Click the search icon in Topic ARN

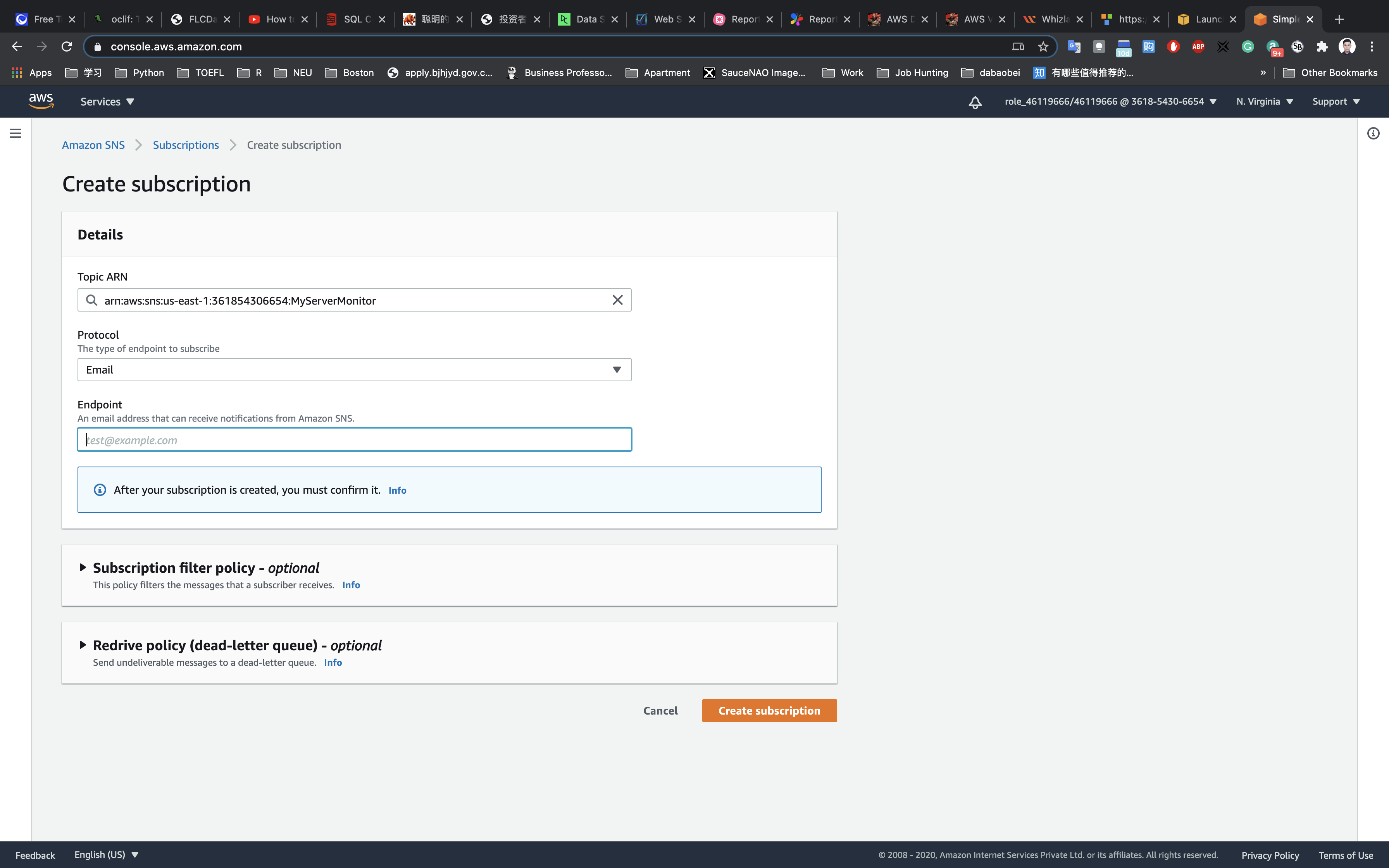tap(91, 300)
